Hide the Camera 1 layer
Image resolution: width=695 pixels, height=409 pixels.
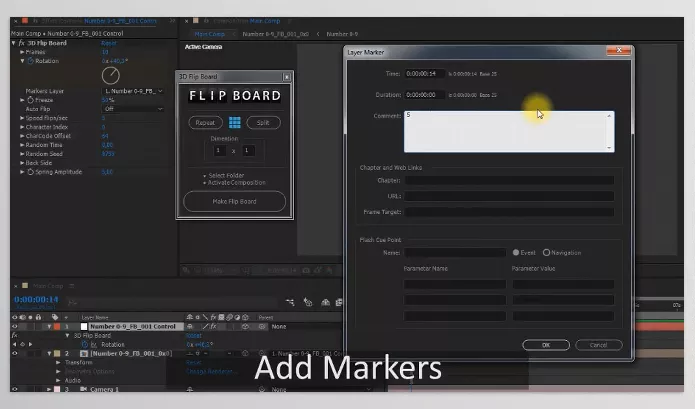15,389
